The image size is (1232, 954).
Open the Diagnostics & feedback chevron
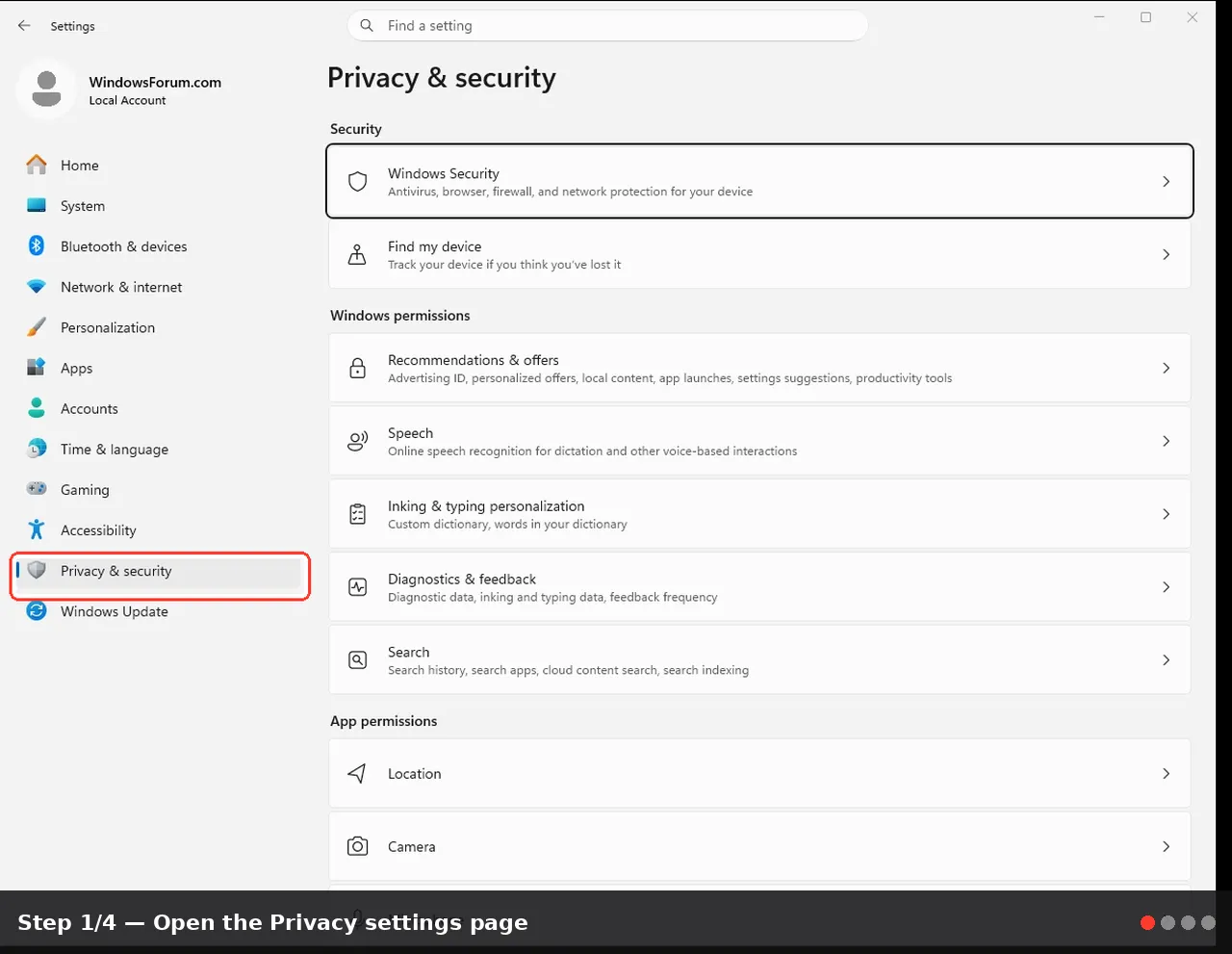point(1166,586)
